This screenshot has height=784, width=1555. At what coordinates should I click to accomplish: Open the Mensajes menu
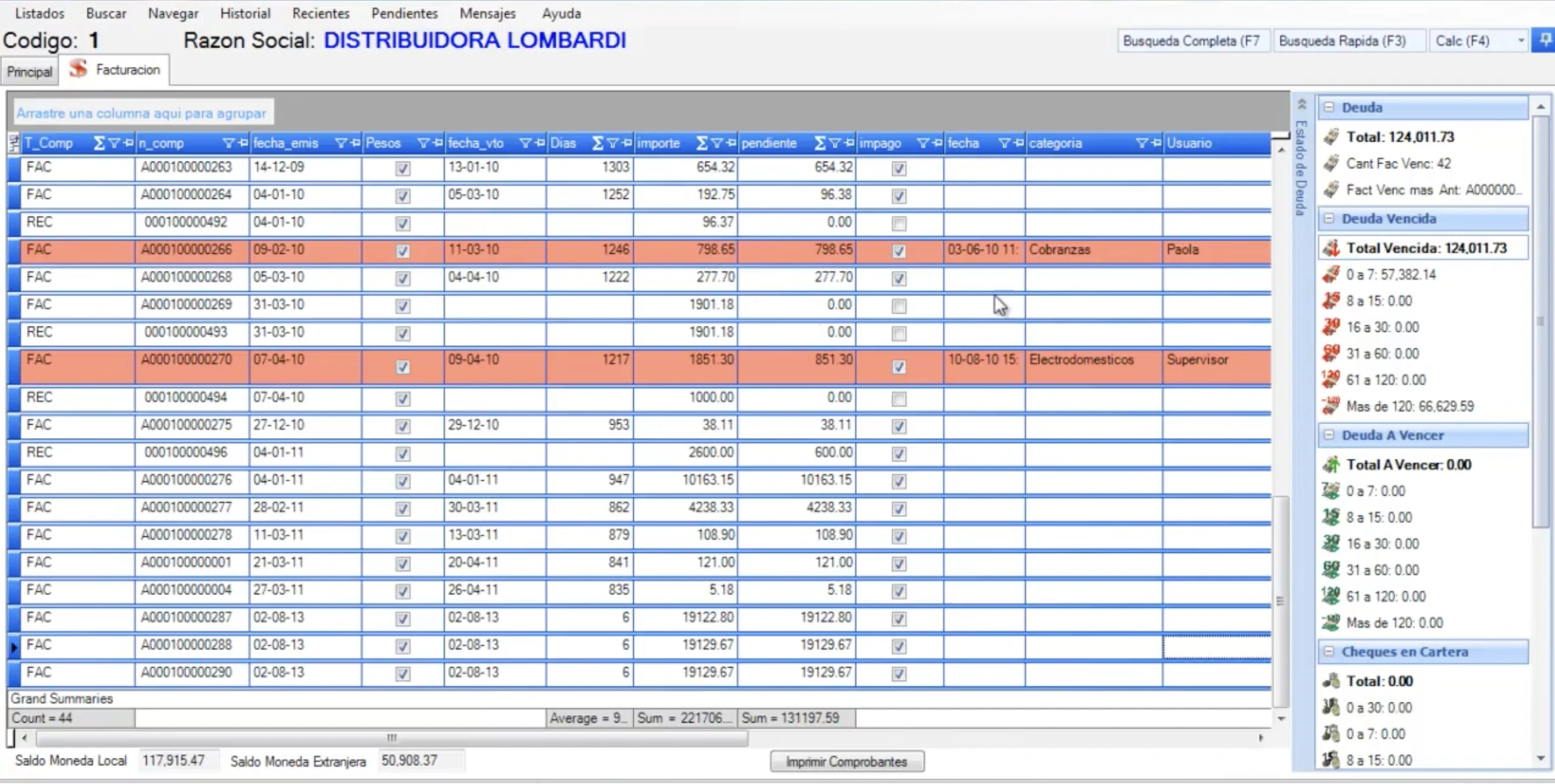click(488, 13)
